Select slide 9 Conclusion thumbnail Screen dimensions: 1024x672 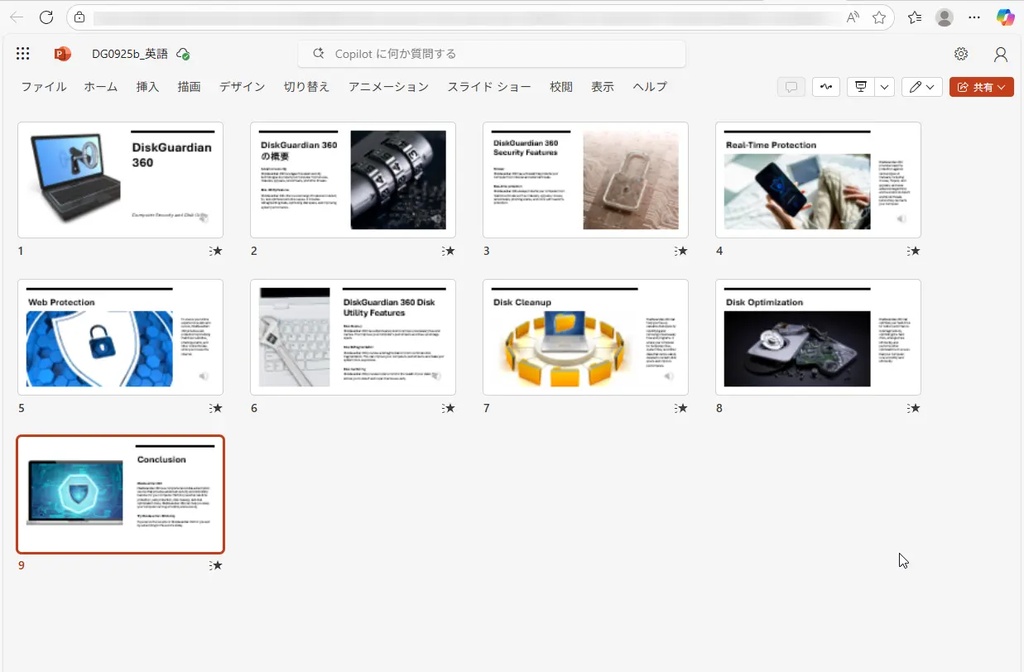[120, 494]
